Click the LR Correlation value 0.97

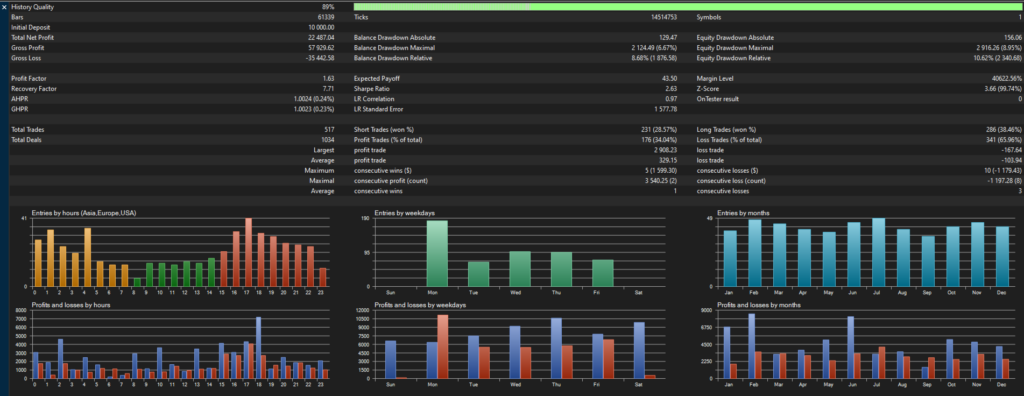pos(671,99)
